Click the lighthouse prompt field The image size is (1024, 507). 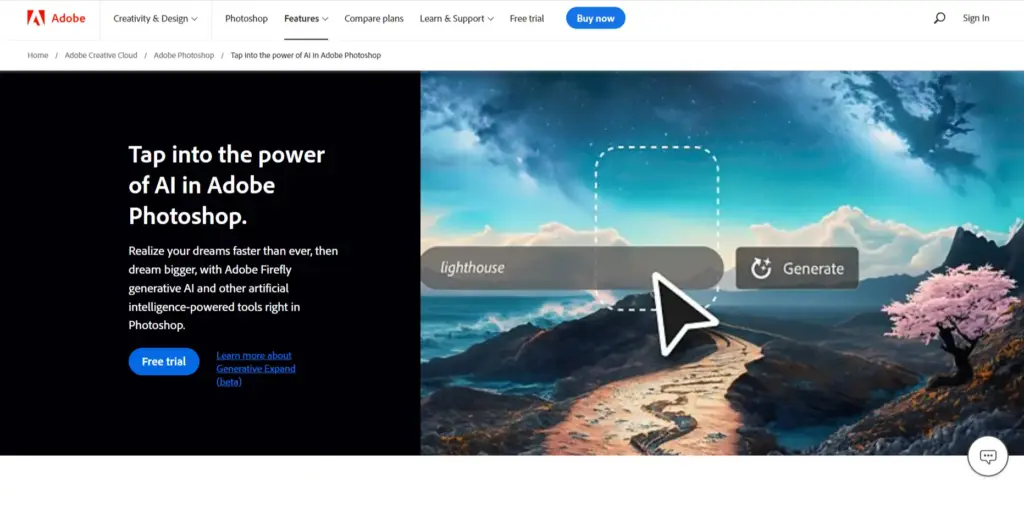point(571,268)
